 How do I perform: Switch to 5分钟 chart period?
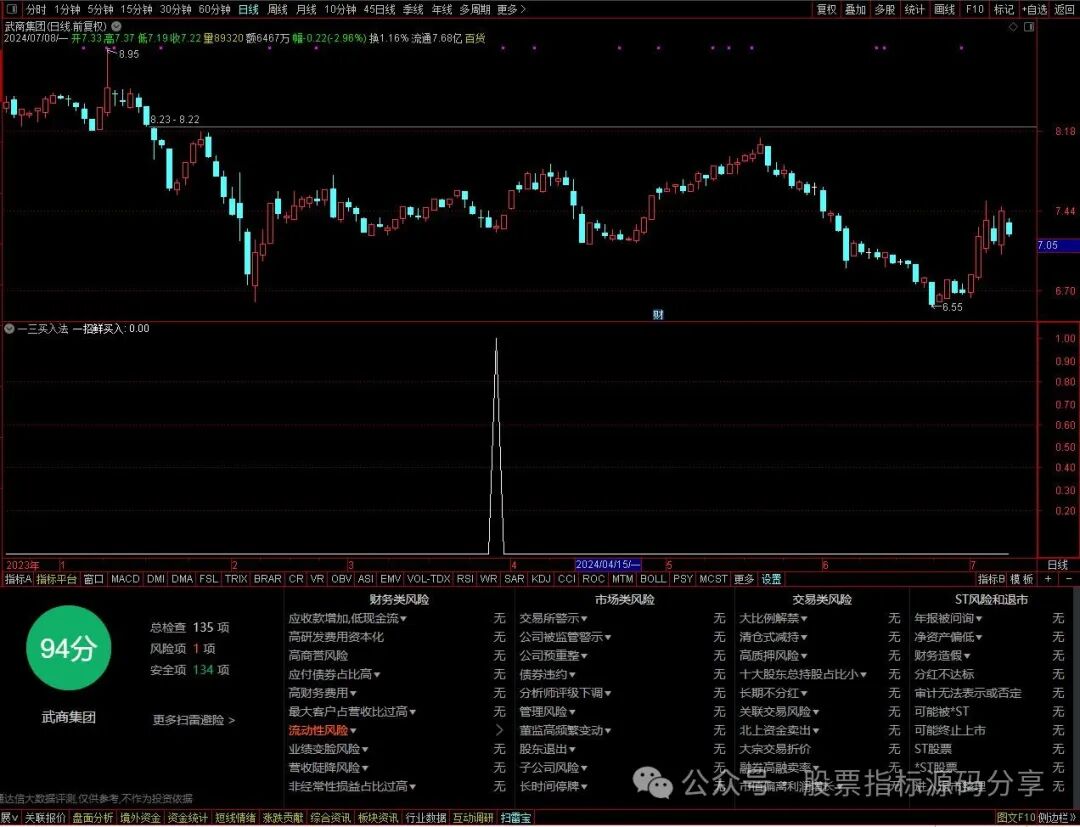tap(100, 9)
